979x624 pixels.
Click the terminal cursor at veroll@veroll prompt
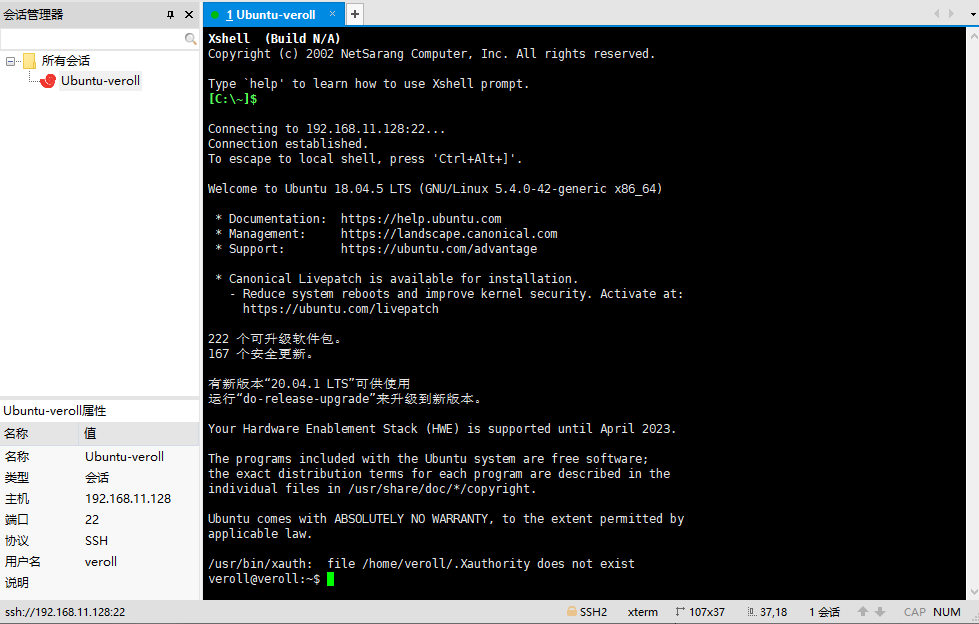point(330,579)
